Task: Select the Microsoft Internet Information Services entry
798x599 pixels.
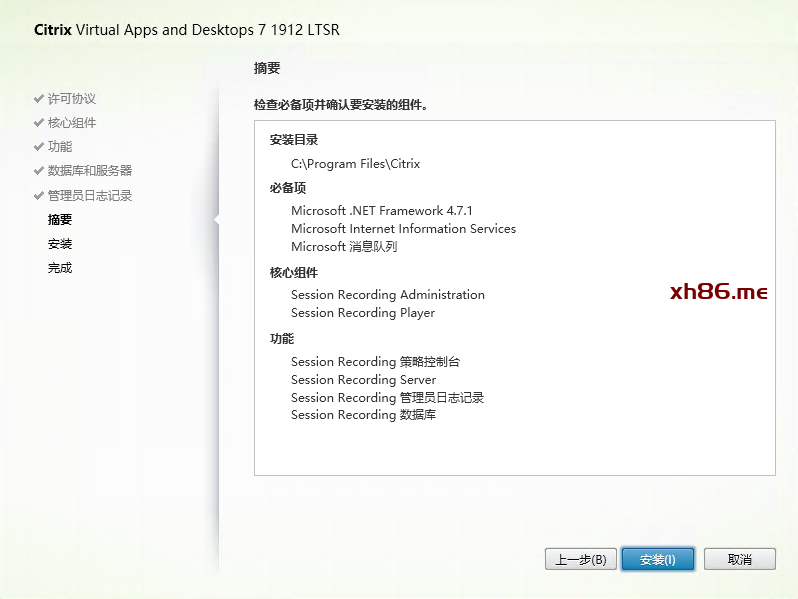Action: pos(403,229)
